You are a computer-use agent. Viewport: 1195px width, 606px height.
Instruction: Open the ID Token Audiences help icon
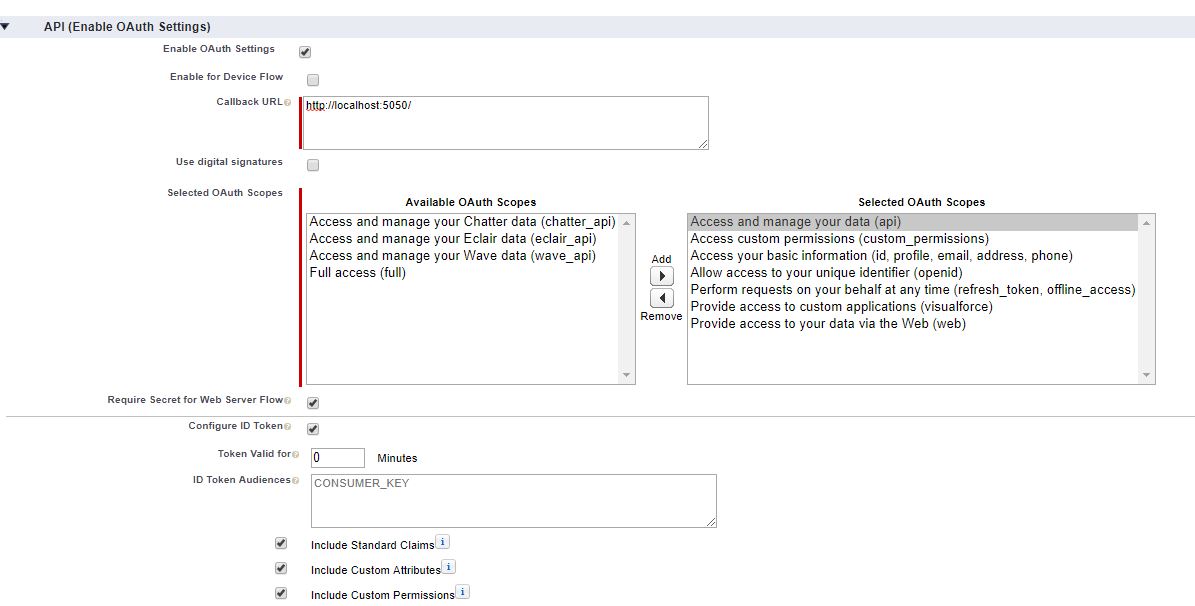click(x=295, y=480)
